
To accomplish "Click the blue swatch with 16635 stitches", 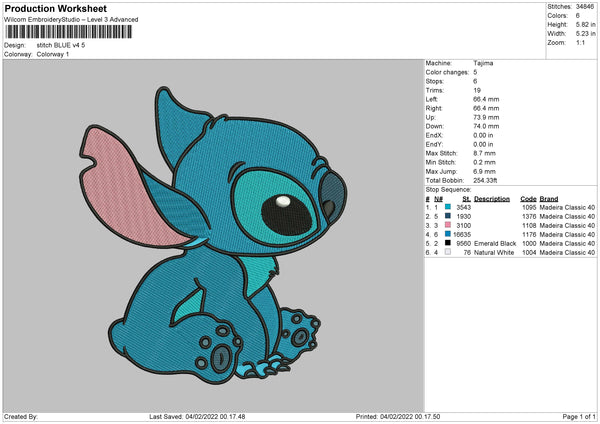I will click(447, 234).
